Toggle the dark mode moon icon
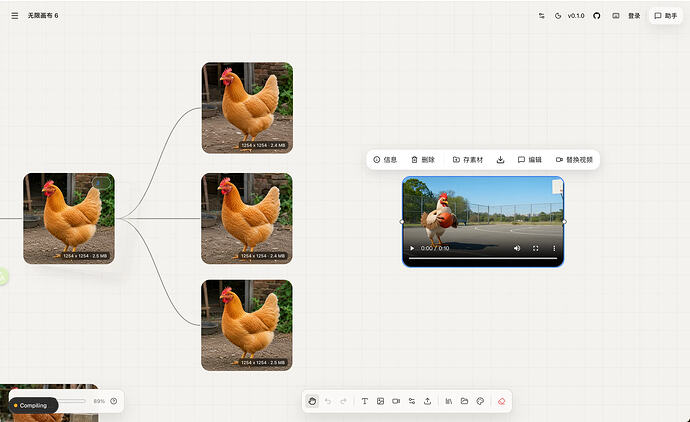 coord(558,16)
